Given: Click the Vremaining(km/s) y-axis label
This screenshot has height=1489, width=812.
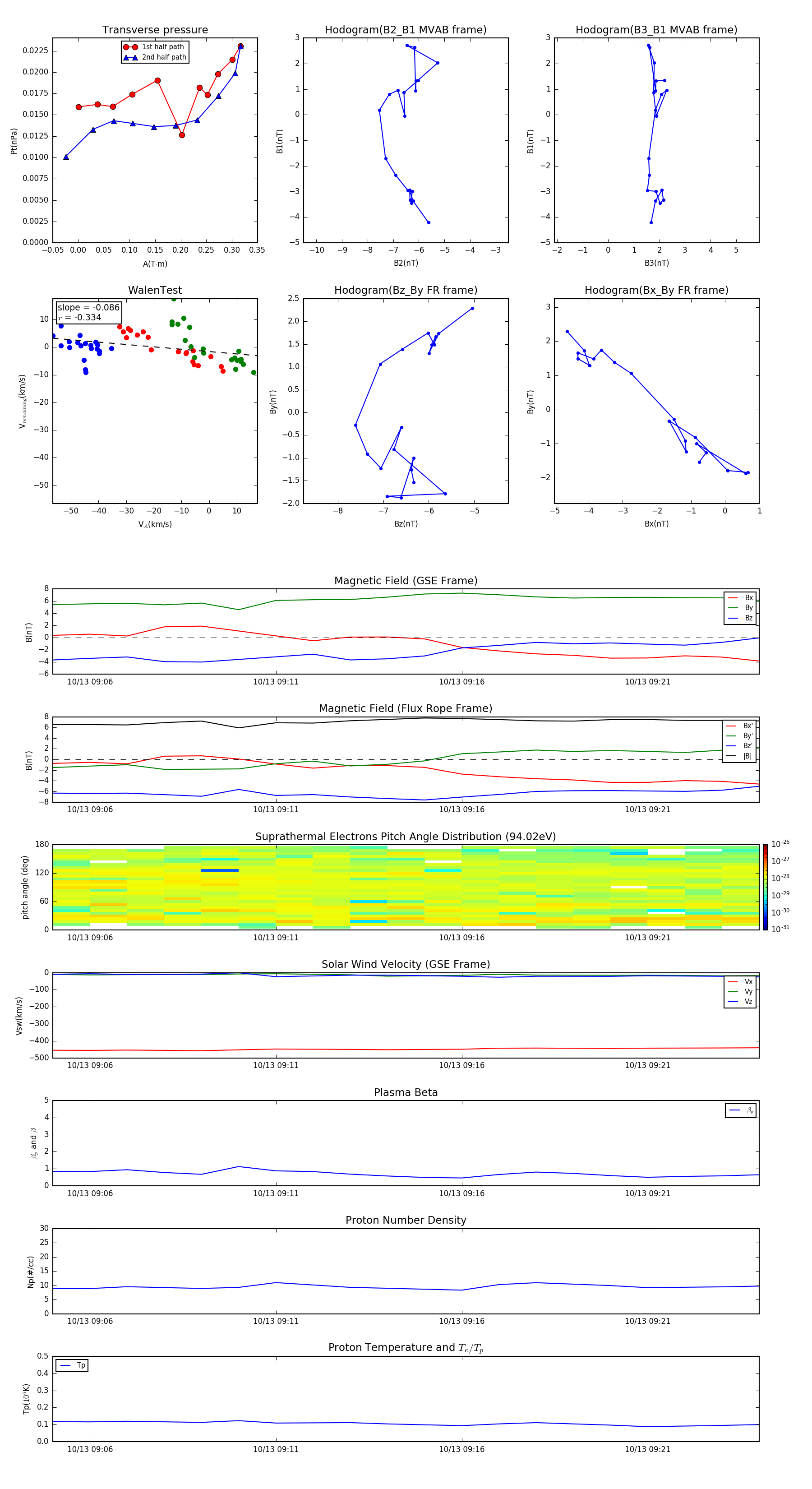Looking at the screenshot, I should coord(22,401).
